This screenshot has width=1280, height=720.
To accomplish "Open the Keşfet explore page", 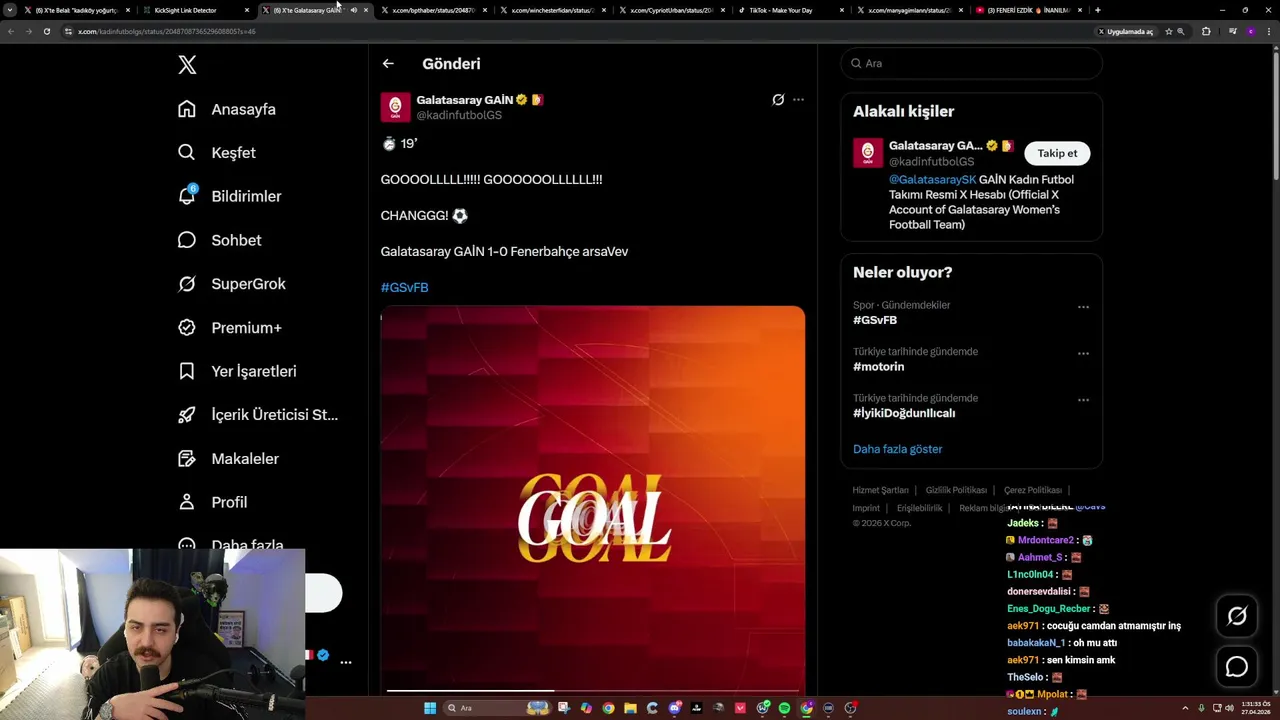I will pos(217,153).
